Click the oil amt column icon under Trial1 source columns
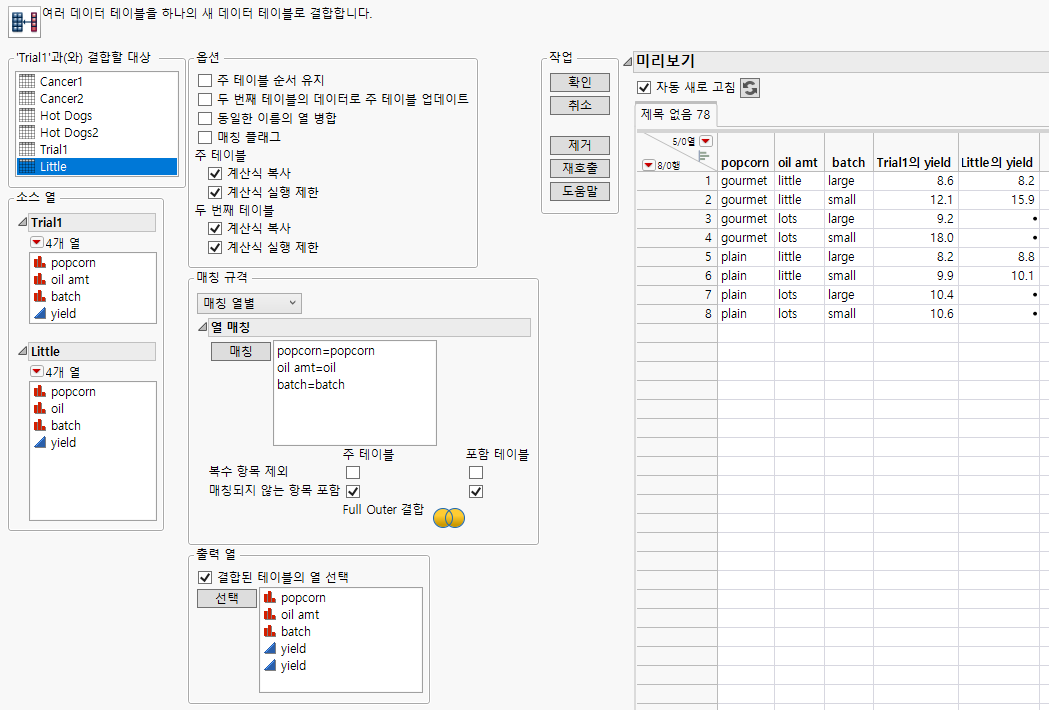The width and height of the screenshot is (1049, 710). click(x=40, y=279)
